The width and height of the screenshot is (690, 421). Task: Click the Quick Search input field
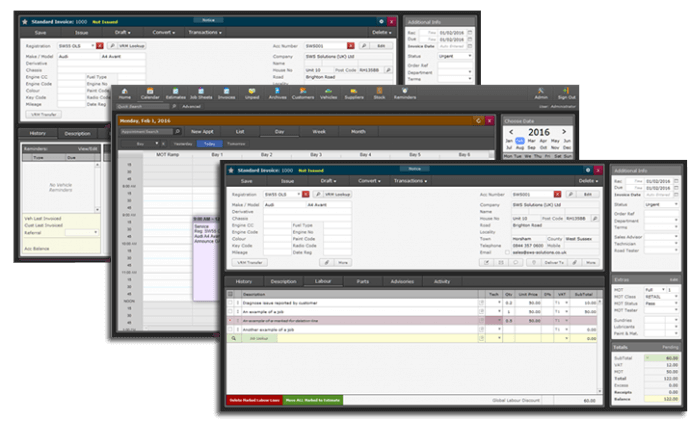[x=143, y=106]
